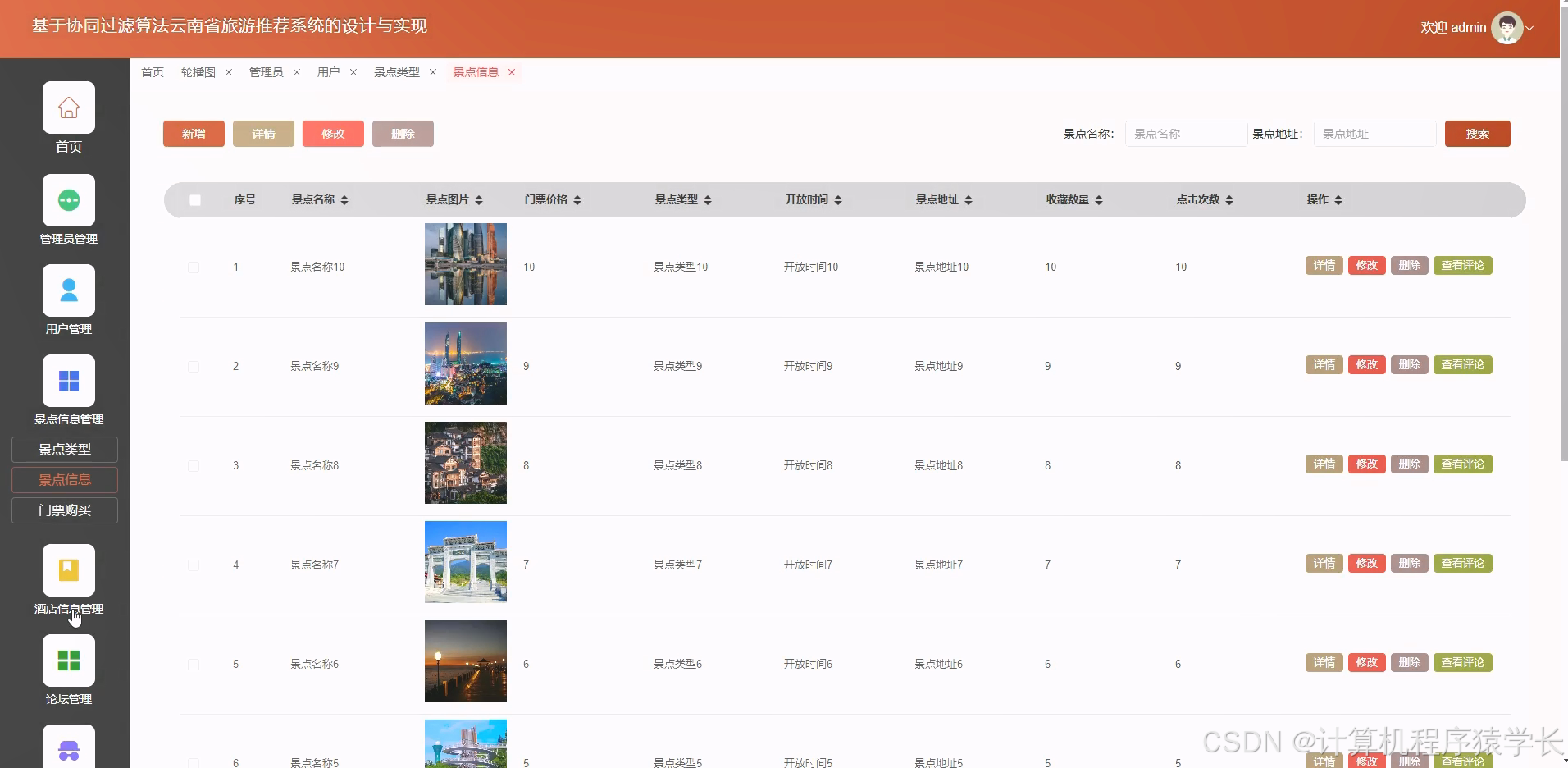Switch to the 首页 tab
The height and width of the screenshot is (768, 1568).
[153, 72]
